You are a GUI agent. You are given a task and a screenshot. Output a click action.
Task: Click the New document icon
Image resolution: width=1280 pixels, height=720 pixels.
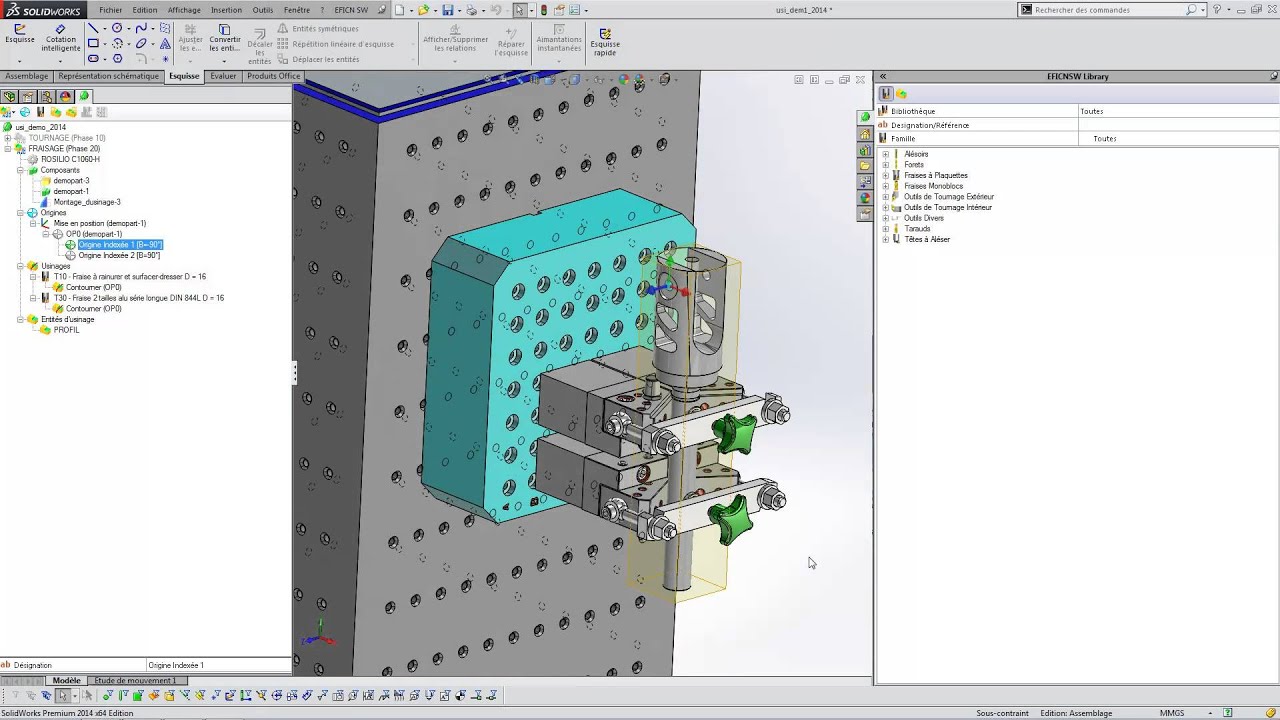pyautogui.click(x=400, y=10)
